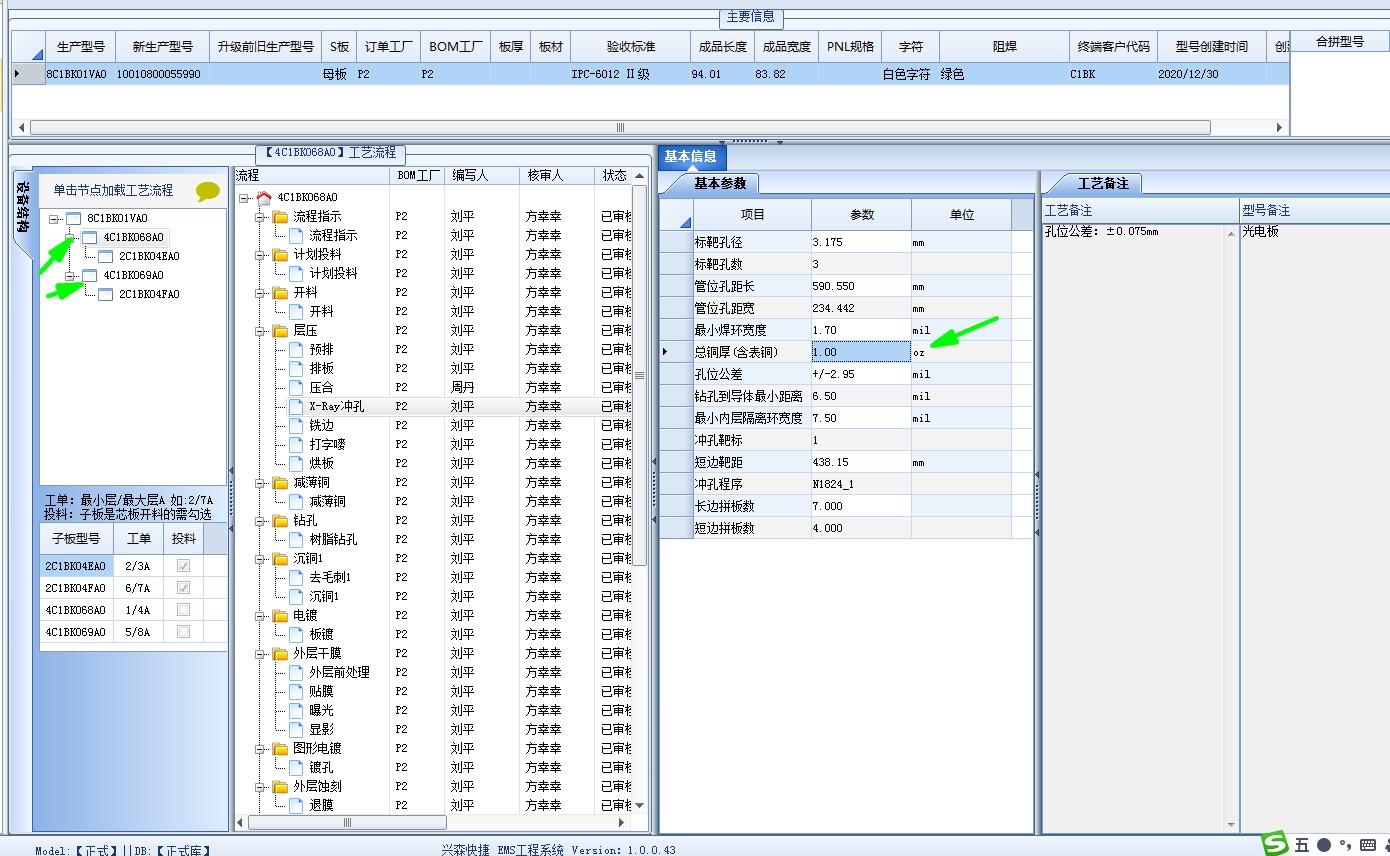The width and height of the screenshot is (1390, 856).
Task: Toggle 投料 checkbox for 4C1BK069A0
Action: click(x=183, y=632)
